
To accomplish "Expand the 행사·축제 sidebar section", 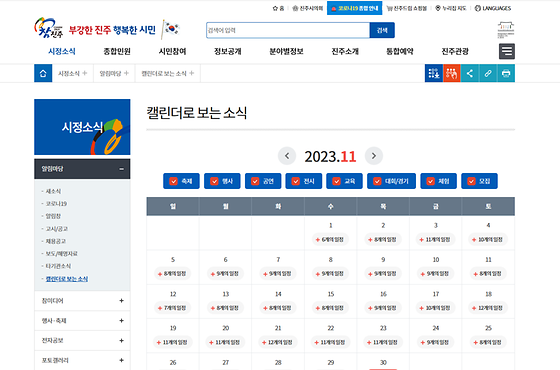I will pos(82,321).
